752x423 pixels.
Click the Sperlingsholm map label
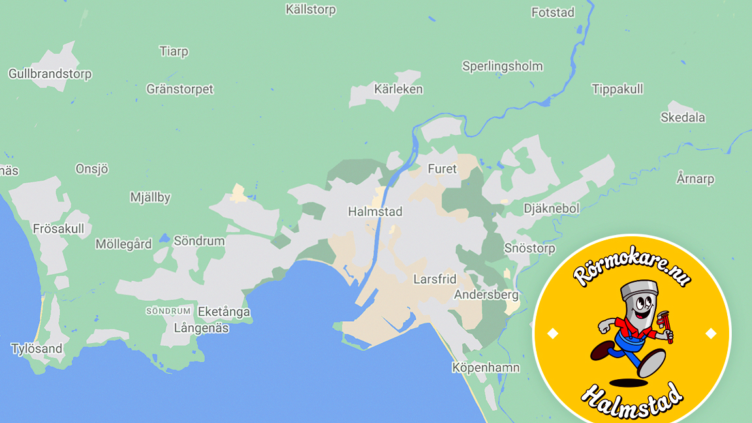(x=503, y=66)
